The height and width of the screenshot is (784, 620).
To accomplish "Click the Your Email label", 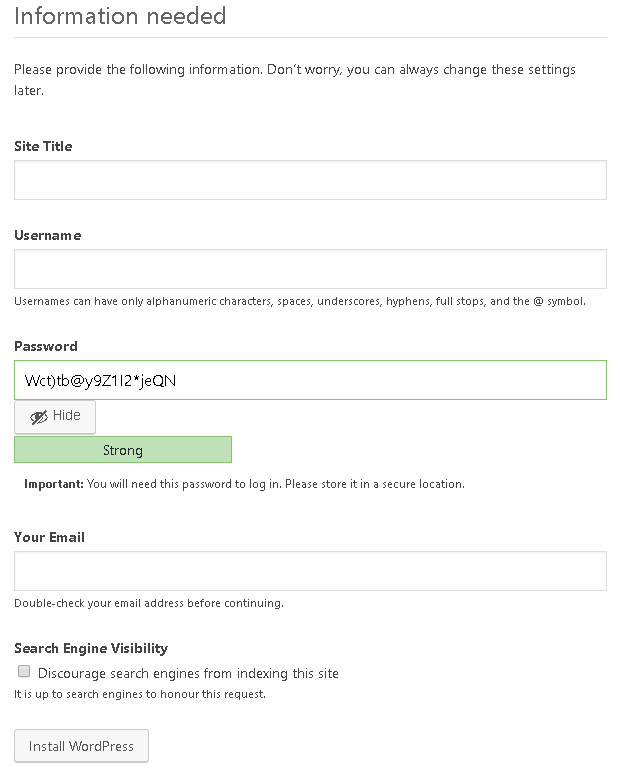I will point(49,537).
